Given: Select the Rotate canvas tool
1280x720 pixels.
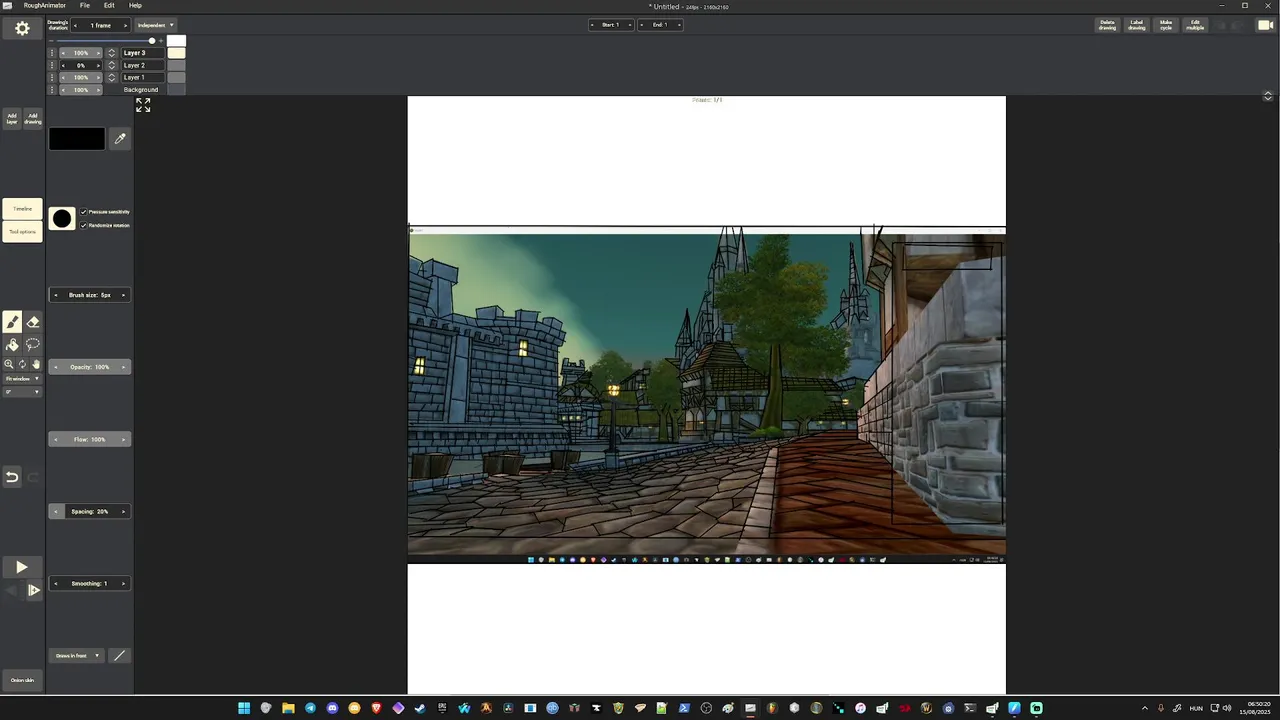Looking at the screenshot, I should coord(22,364).
